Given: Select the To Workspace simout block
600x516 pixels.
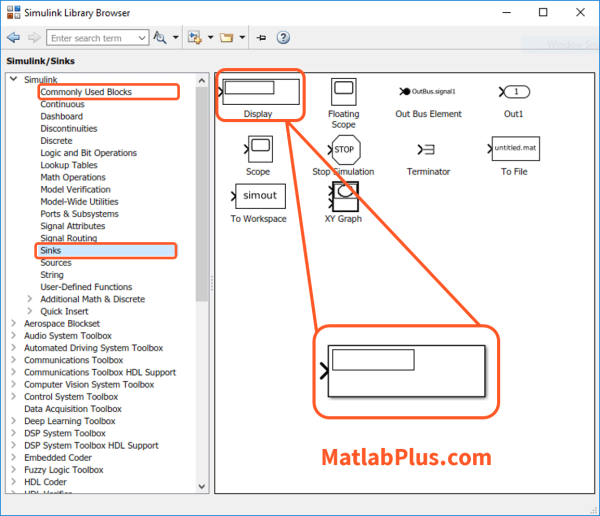Looking at the screenshot, I should click(x=258, y=196).
